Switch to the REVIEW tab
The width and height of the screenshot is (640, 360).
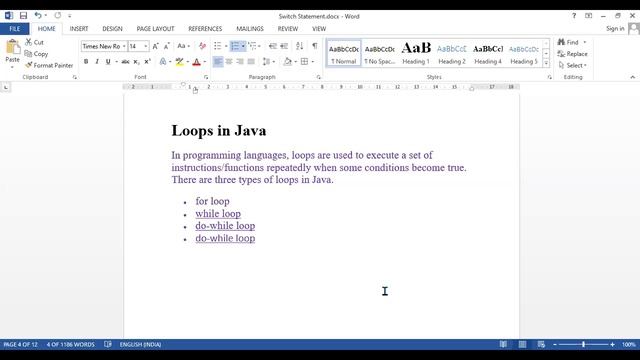coord(288,29)
